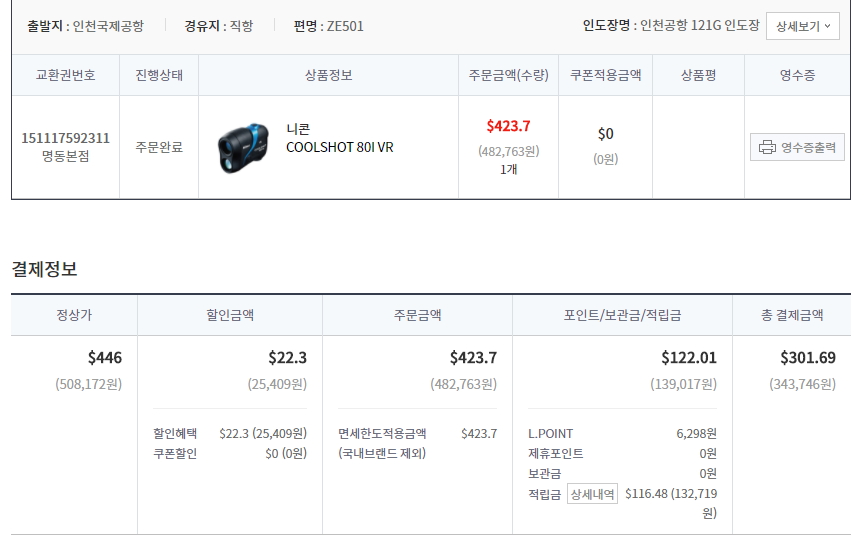
Task: Click the 주문완료 status text
Action: click(159, 147)
